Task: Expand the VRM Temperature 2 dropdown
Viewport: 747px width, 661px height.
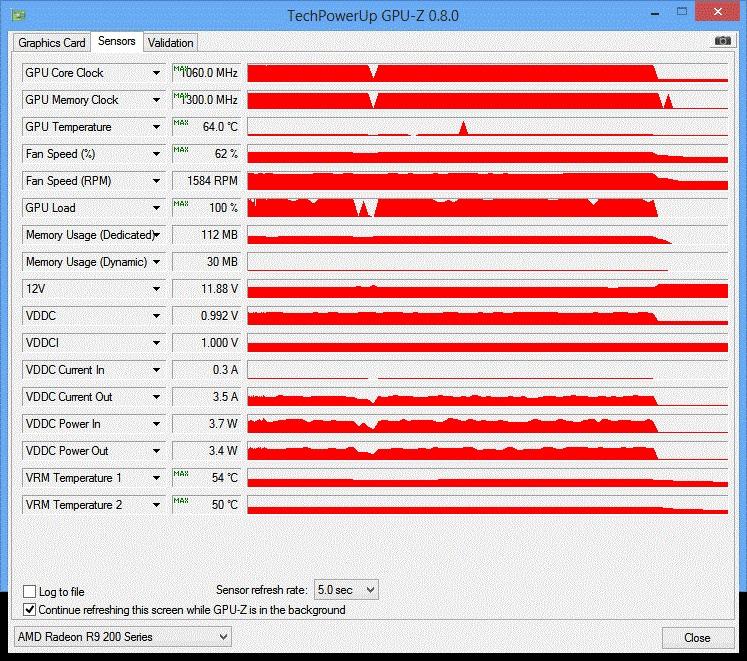Action: tap(156, 505)
